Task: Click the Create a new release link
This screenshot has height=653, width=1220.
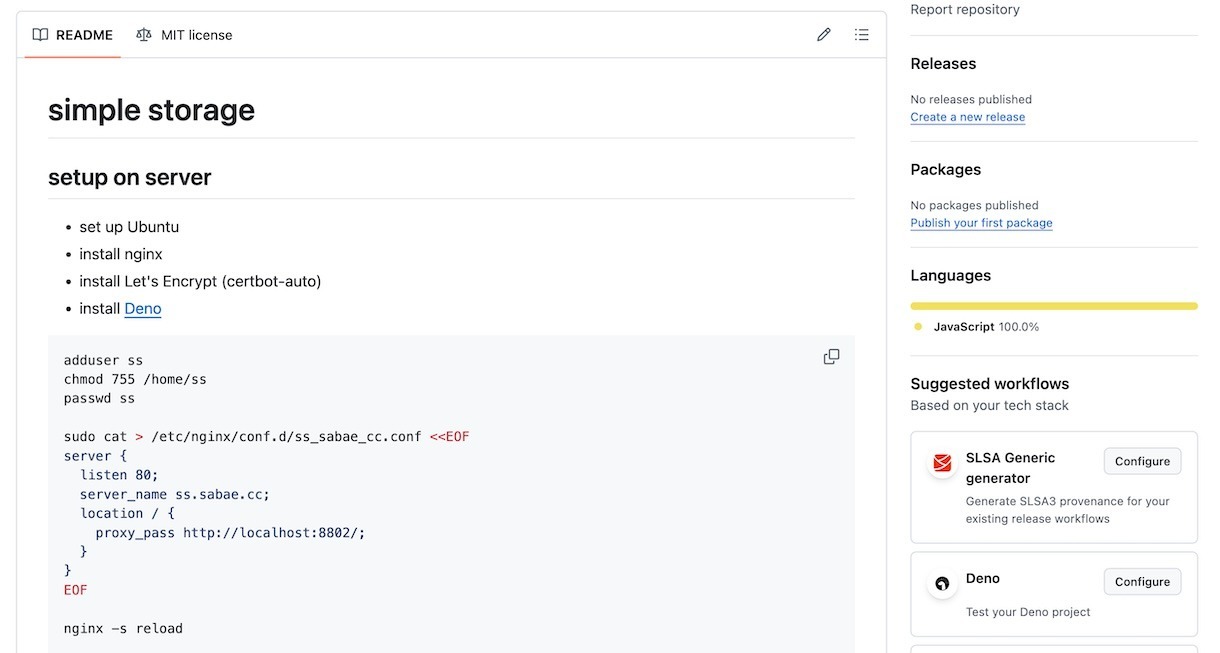Action: 967,117
